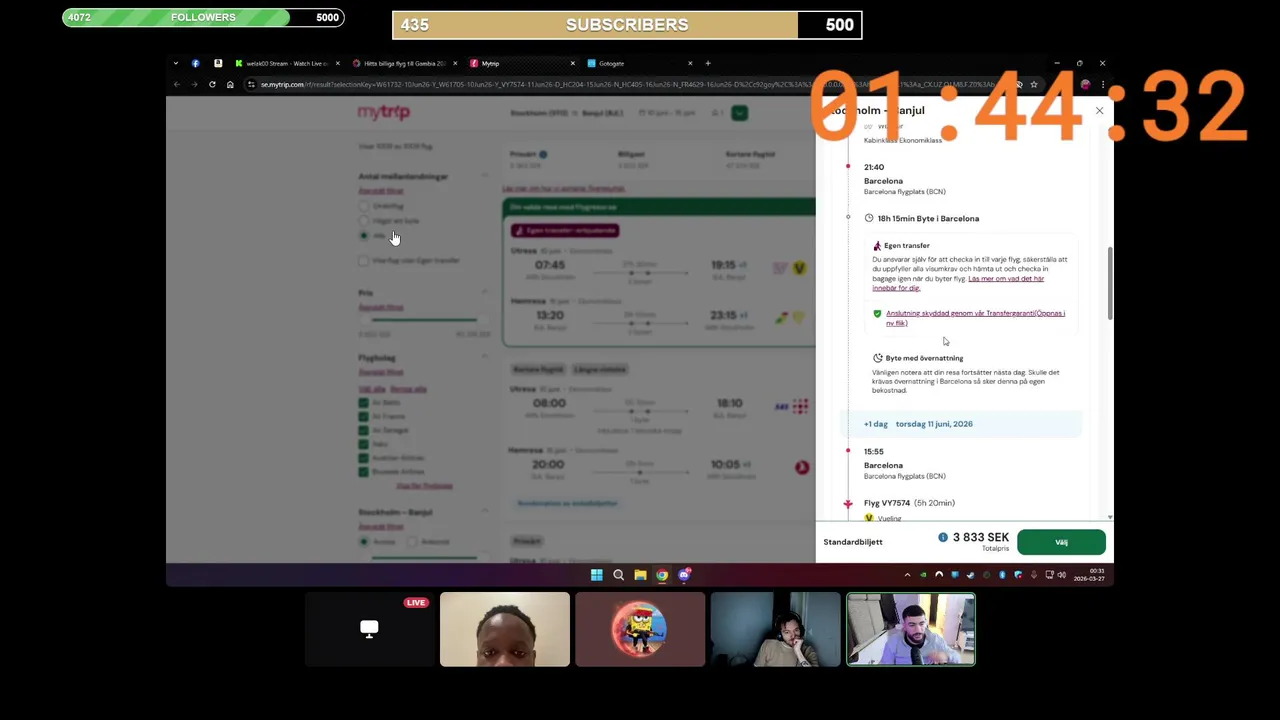Click the Kortare flygtid tag button
1280x720 pixels.
(538, 369)
